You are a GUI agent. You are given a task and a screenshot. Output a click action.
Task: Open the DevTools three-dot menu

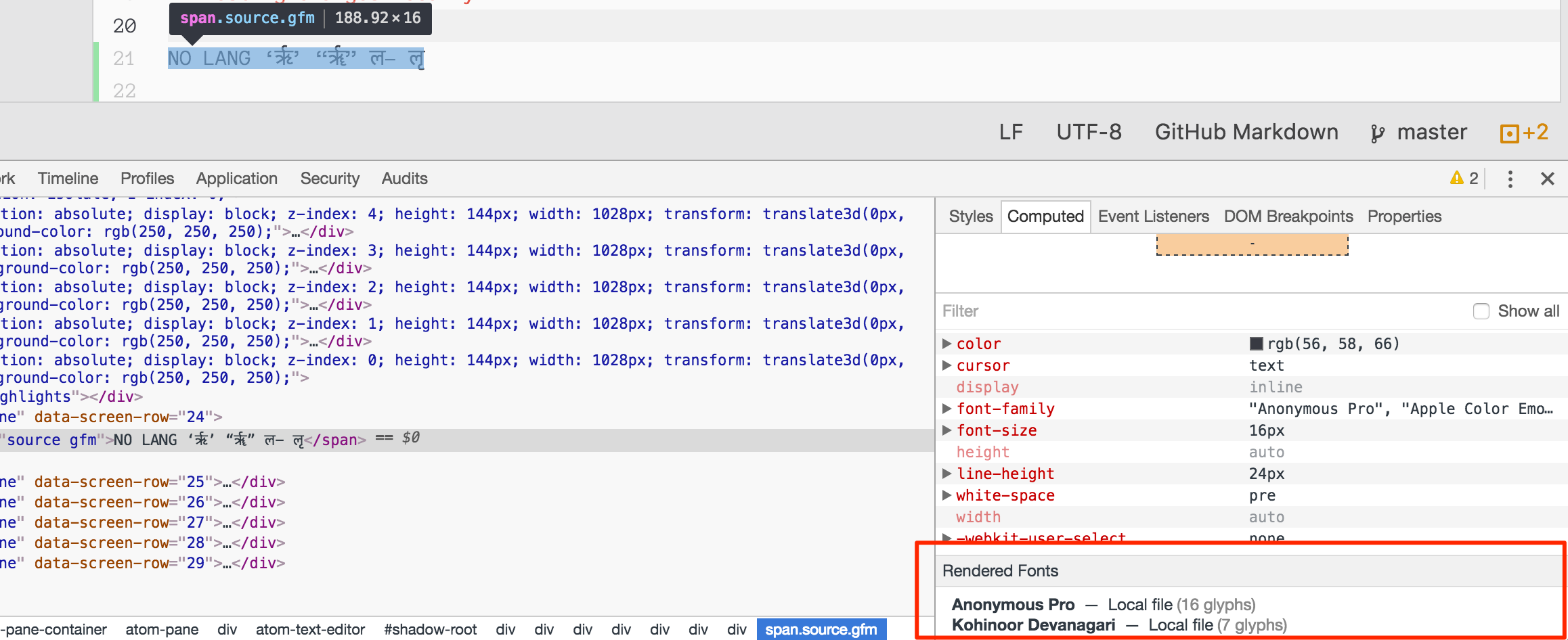tap(1510, 179)
